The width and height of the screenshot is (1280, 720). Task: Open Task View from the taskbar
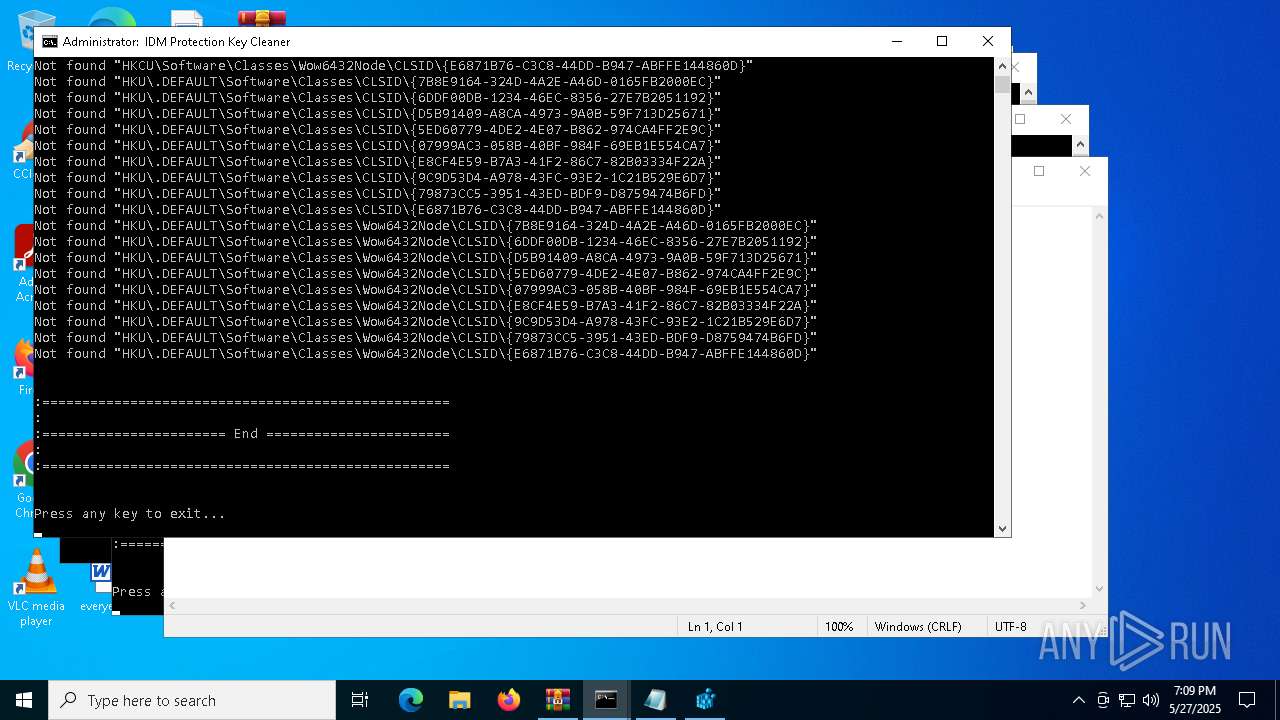360,700
